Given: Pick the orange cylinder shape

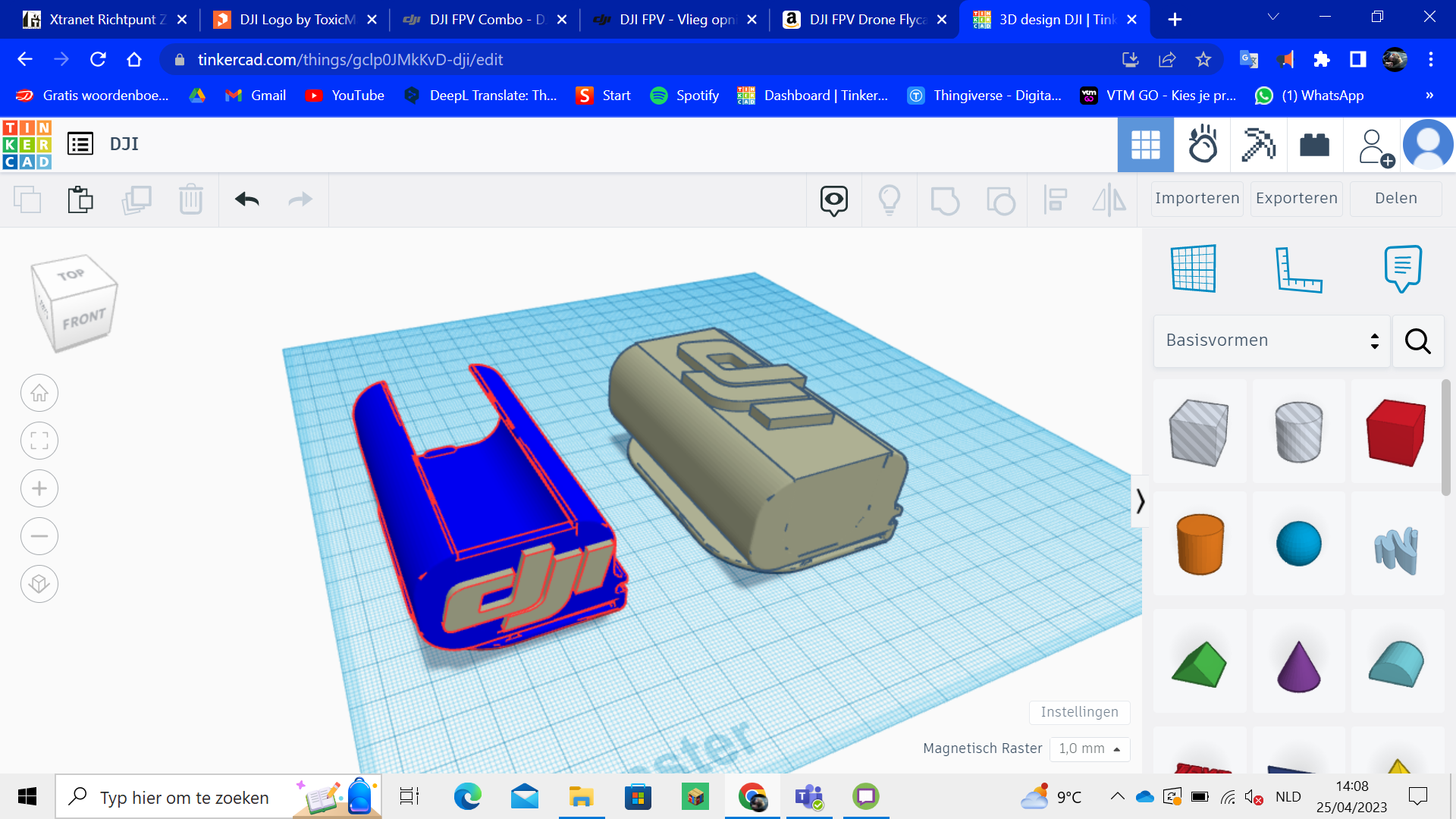Looking at the screenshot, I should pos(1200,544).
